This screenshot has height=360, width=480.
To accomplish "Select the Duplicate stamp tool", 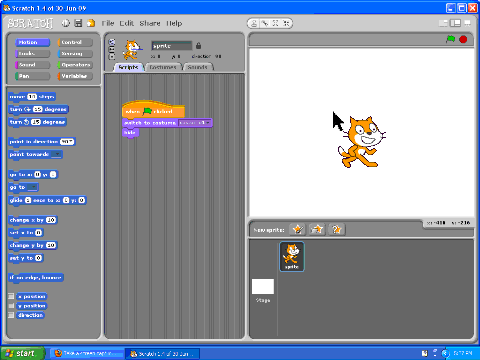I will tap(254, 23).
